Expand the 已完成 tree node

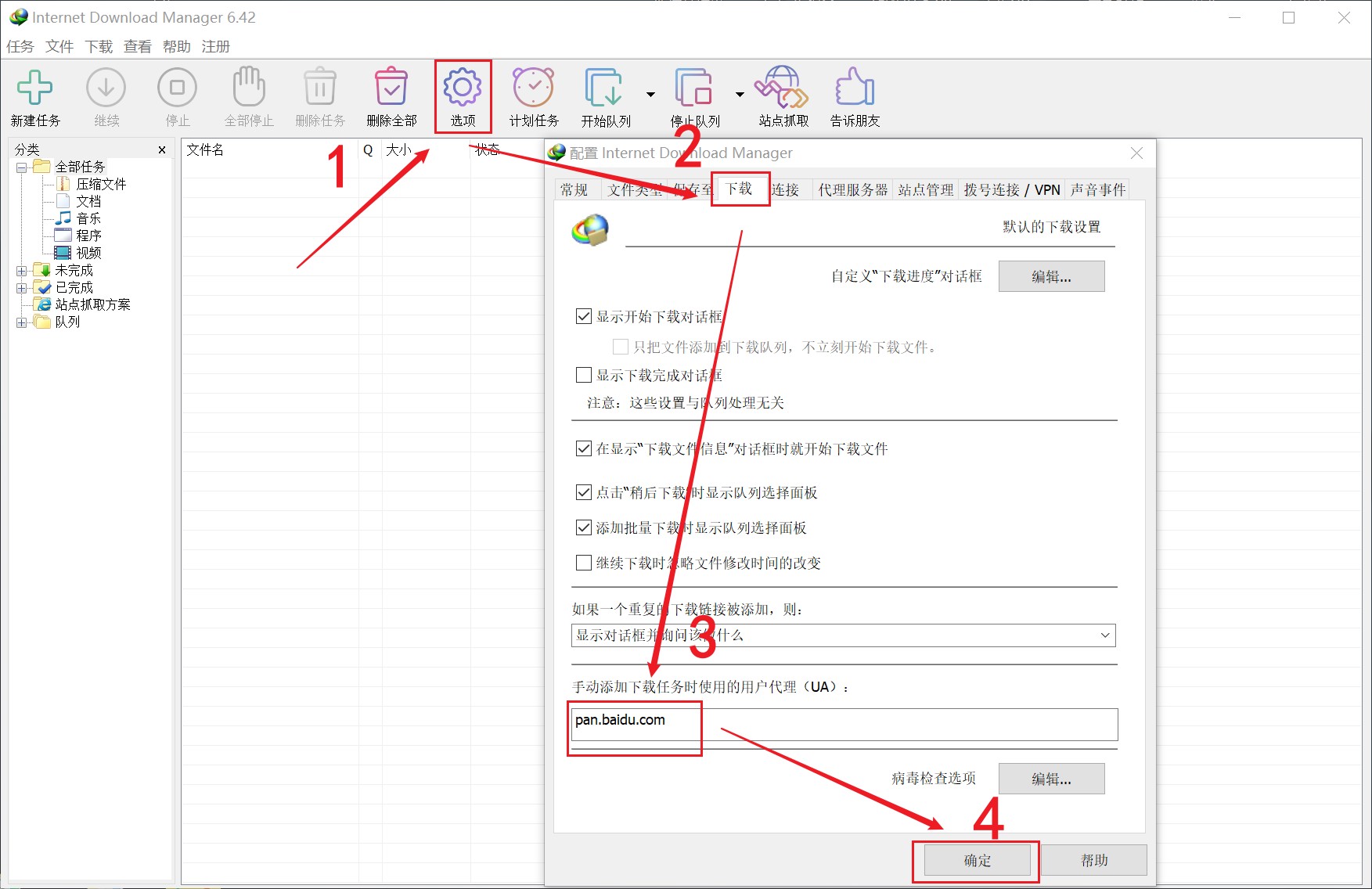coord(21,288)
